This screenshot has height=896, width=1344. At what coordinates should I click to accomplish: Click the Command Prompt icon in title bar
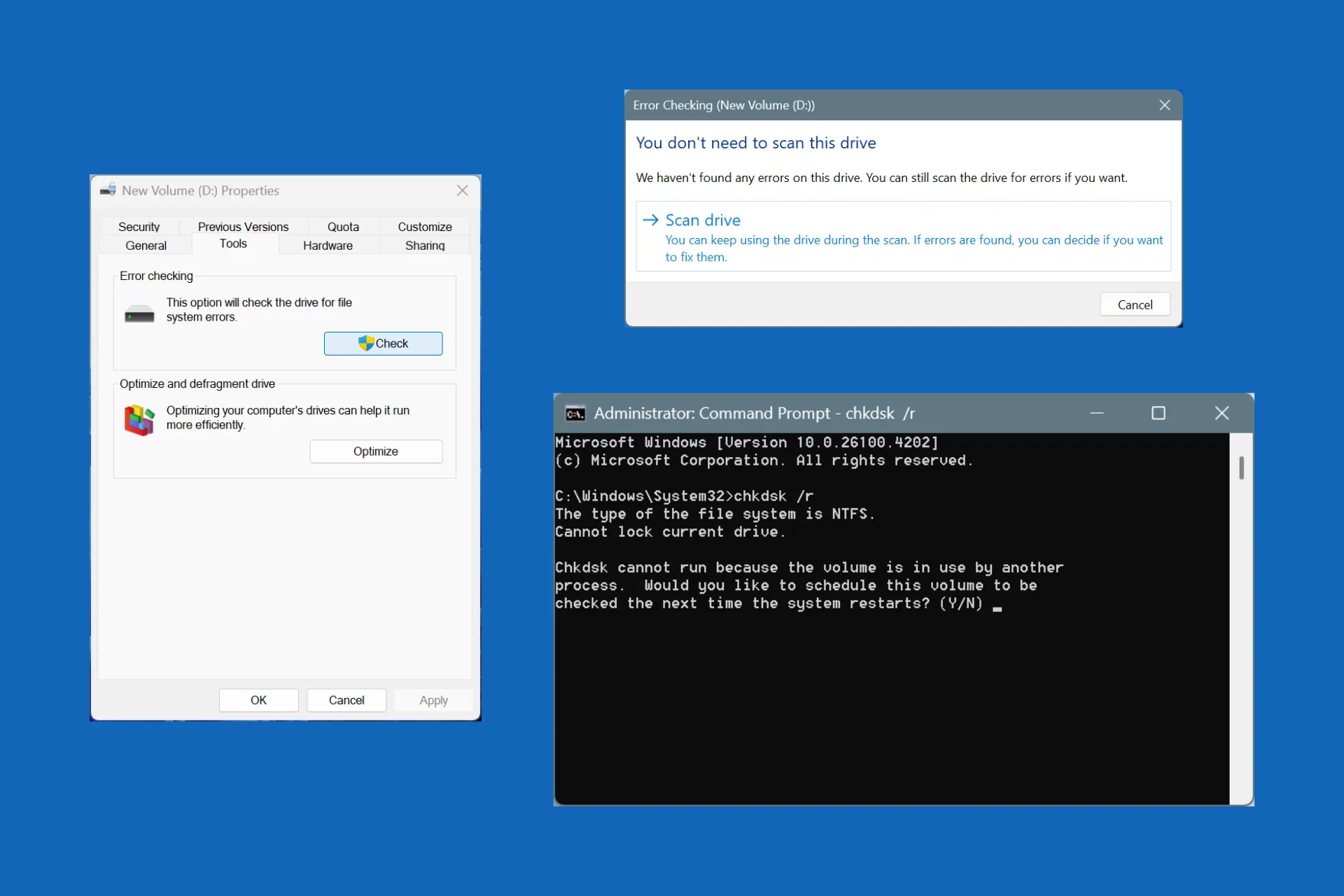tap(575, 413)
